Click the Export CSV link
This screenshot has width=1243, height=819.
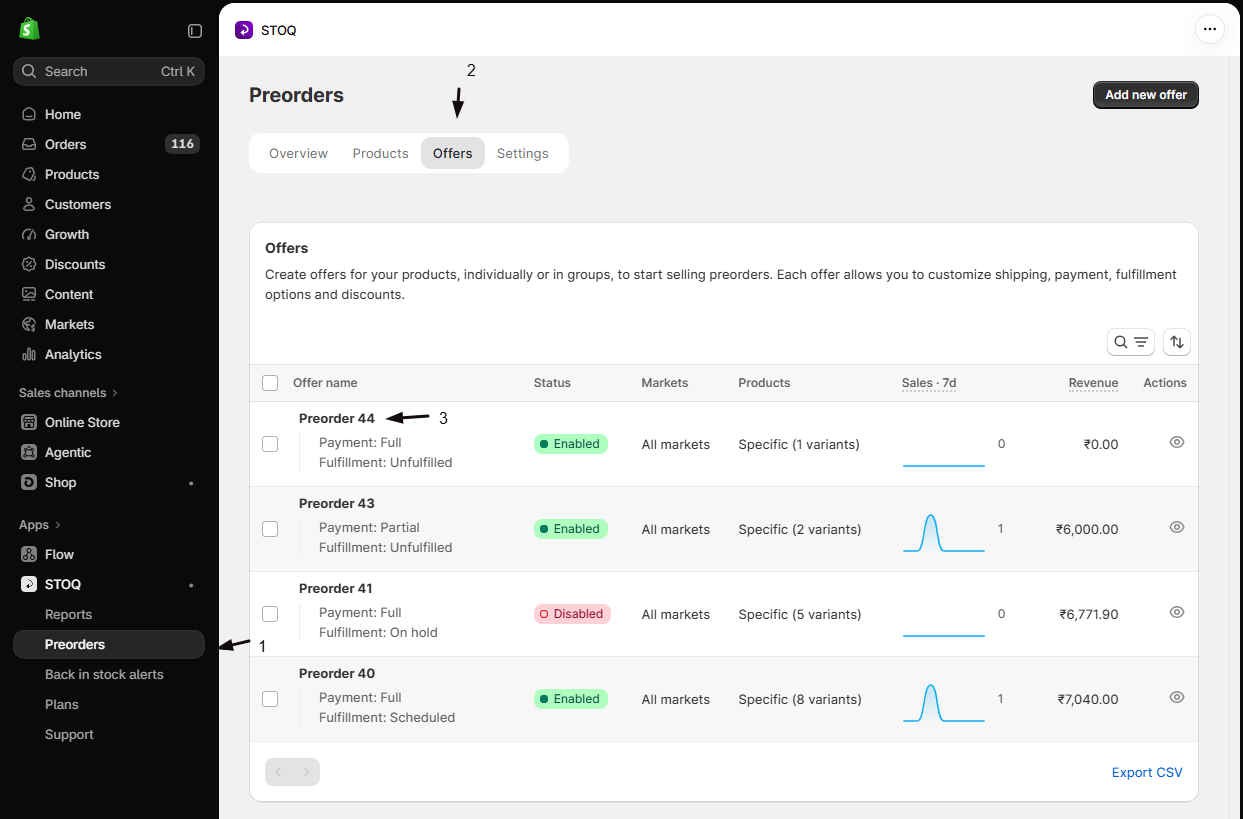1147,772
